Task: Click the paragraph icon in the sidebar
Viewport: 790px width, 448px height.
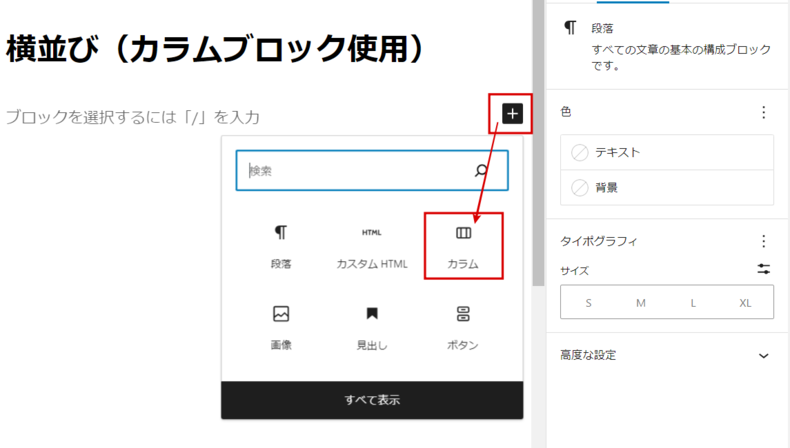Action: coord(570,28)
